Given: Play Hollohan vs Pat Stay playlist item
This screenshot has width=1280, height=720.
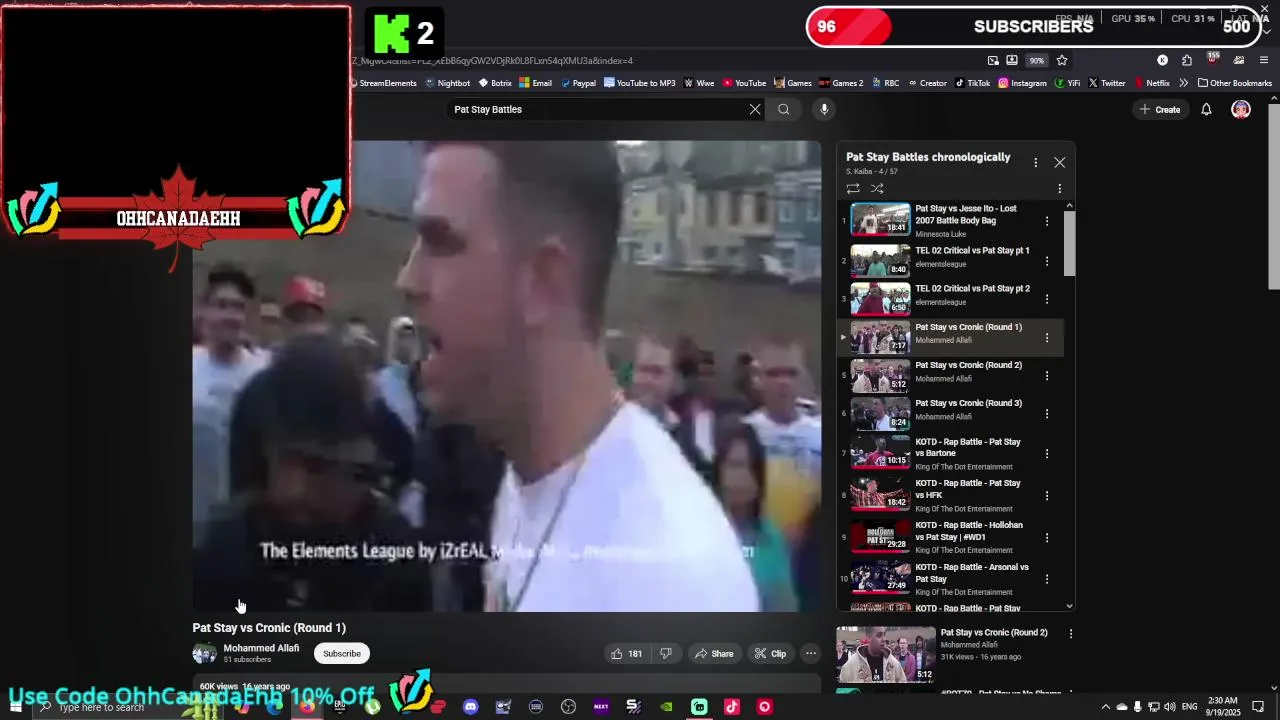Looking at the screenshot, I should coord(950,537).
